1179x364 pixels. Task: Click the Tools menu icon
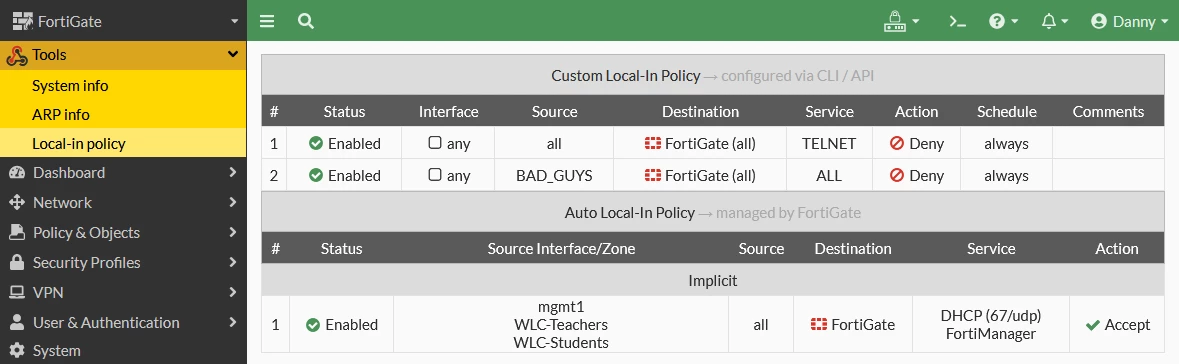tap(17, 55)
